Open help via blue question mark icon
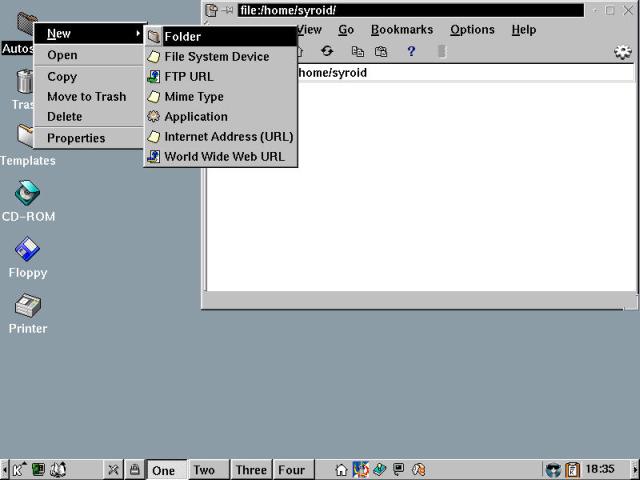This screenshot has width=640, height=480. coord(411,51)
